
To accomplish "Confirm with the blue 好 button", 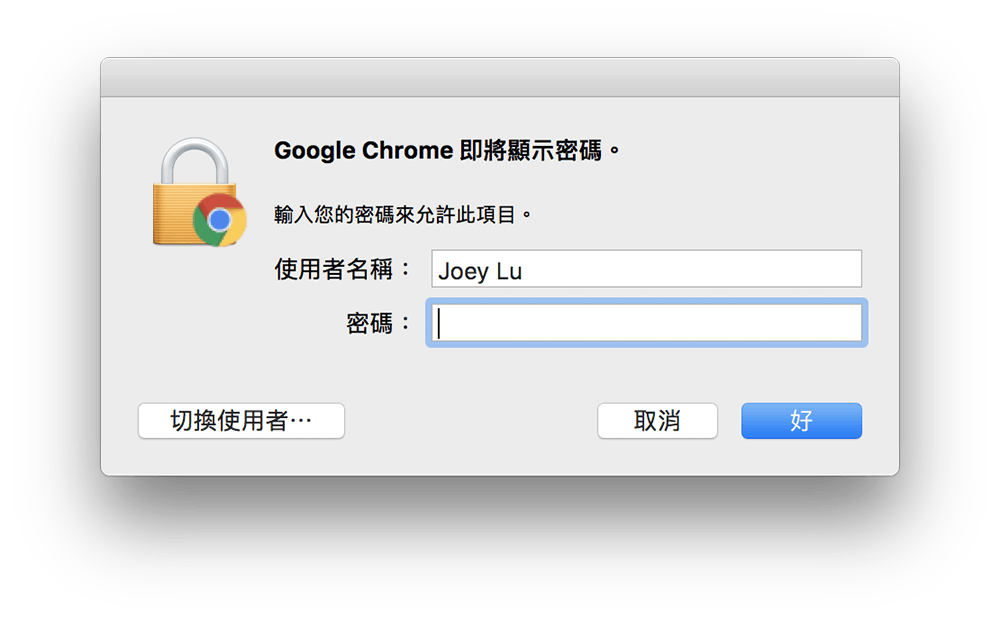I will pyautogui.click(x=802, y=420).
